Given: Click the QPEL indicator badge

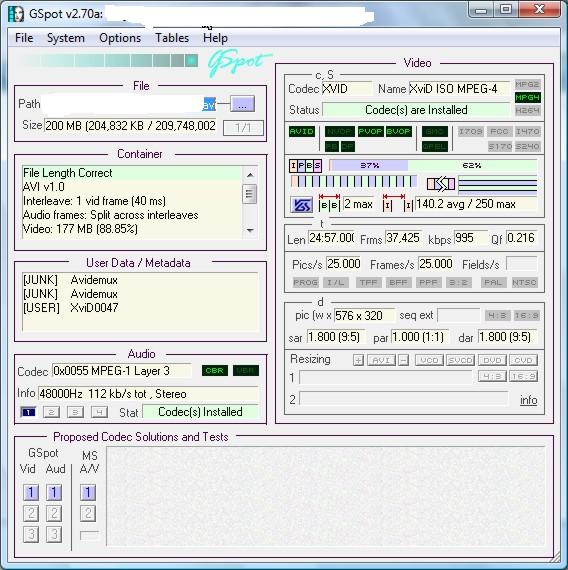Looking at the screenshot, I should tap(435, 146).
